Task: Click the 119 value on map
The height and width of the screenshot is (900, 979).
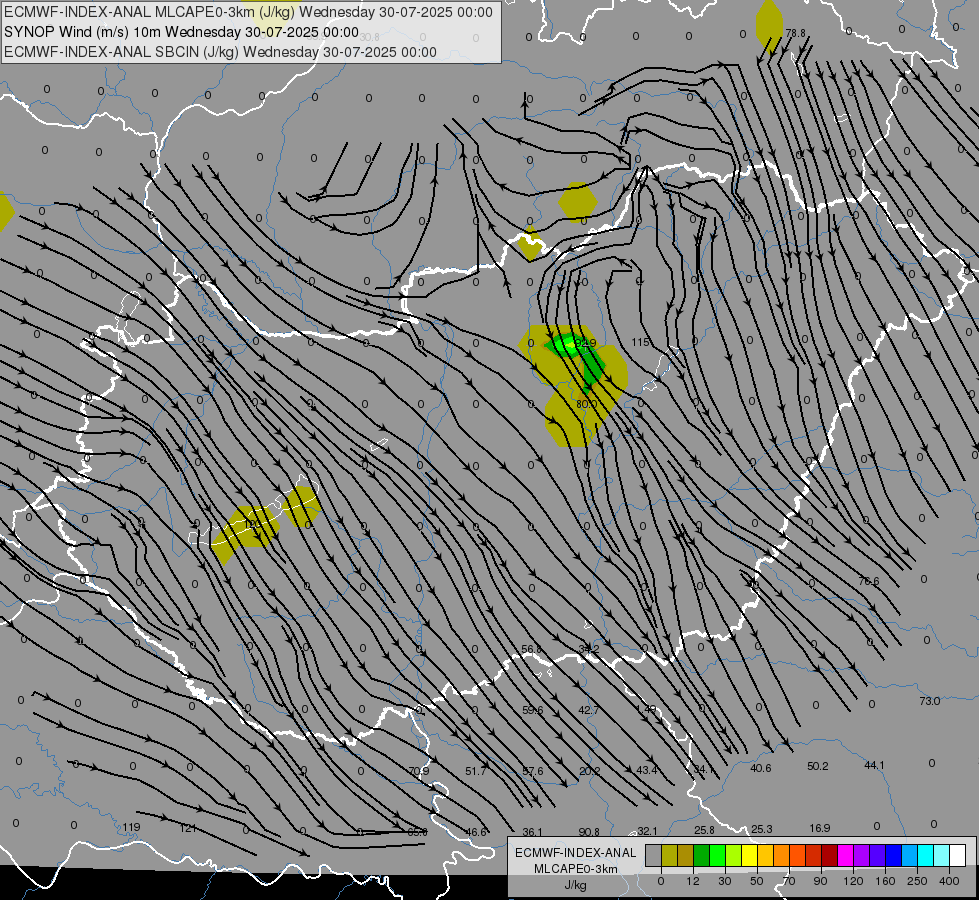Action: click(x=131, y=828)
